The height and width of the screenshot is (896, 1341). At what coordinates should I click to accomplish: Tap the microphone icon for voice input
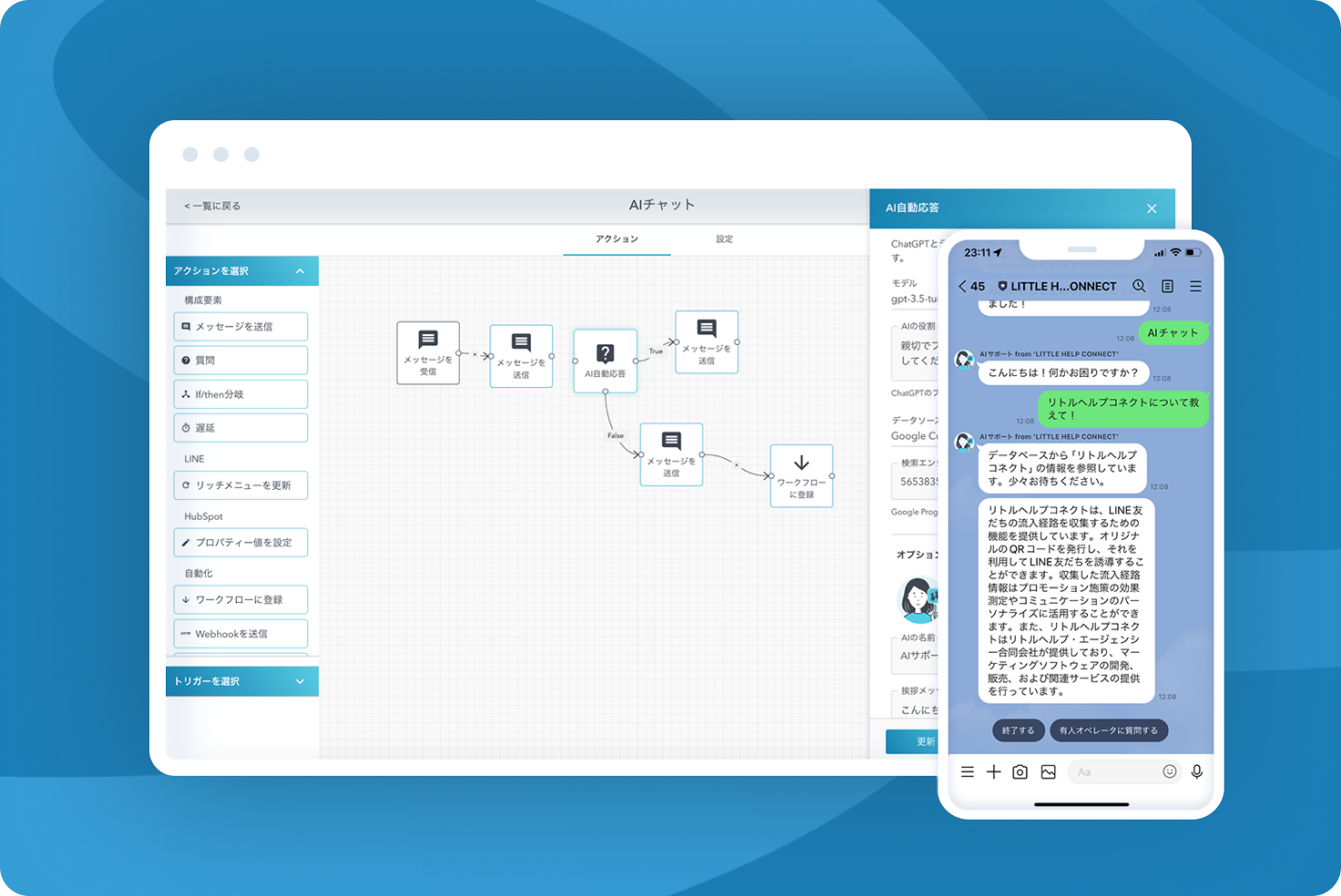coord(1196,771)
